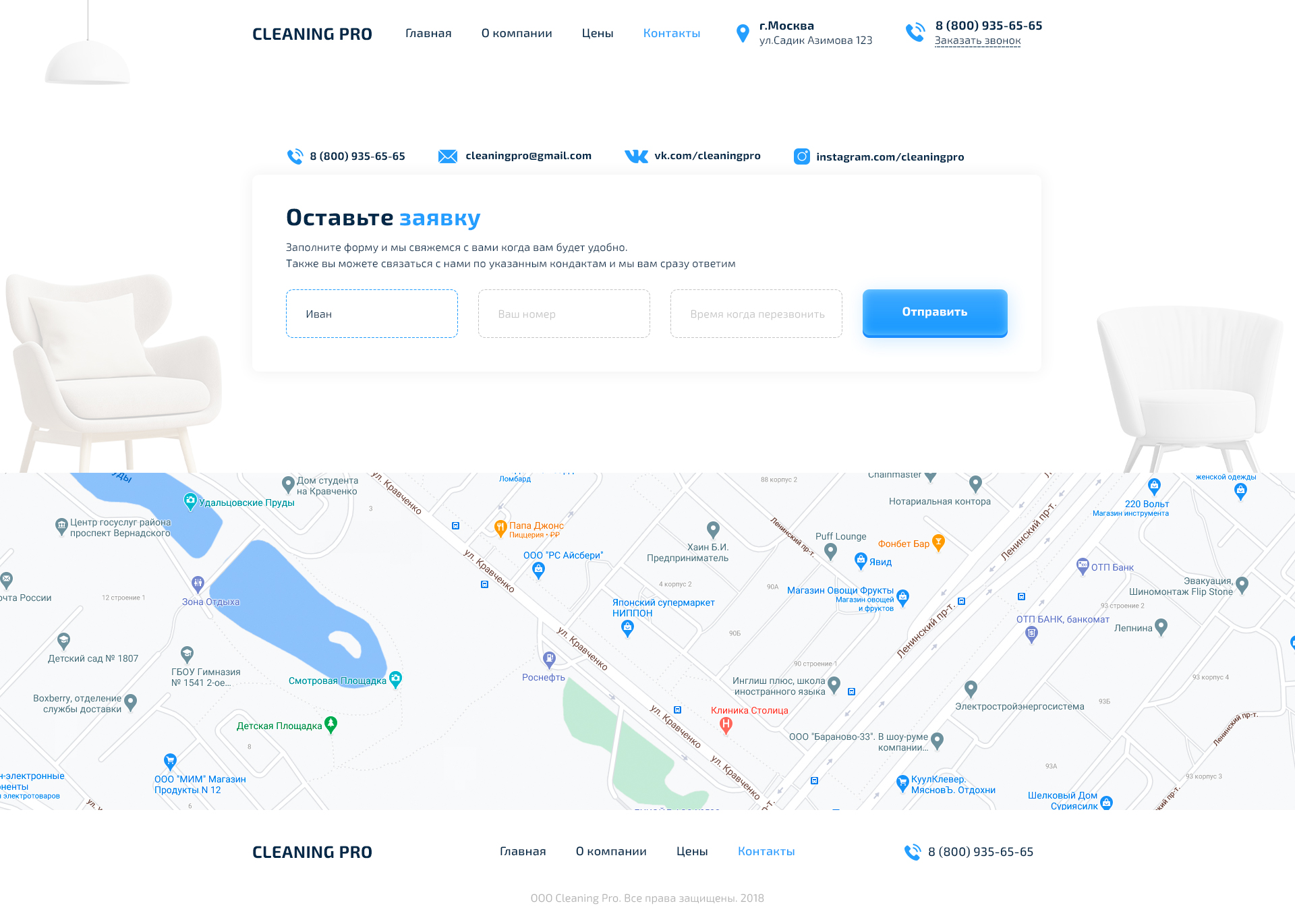Open the vk.com/cleaningpro link
Viewport: 1295px width, 924px height.
coord(708,156)
